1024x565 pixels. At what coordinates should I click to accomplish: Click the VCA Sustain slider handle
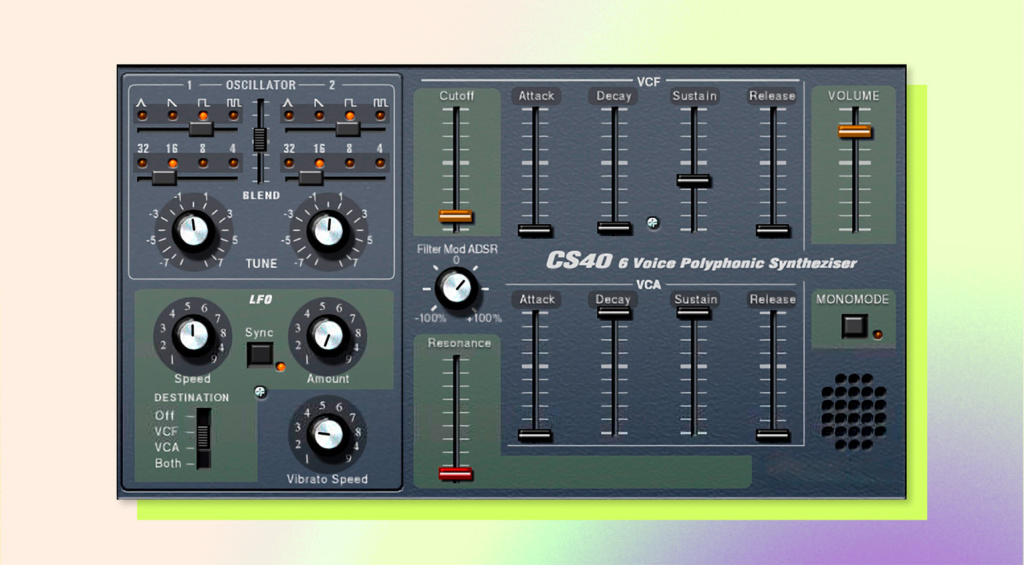point(694,313)
